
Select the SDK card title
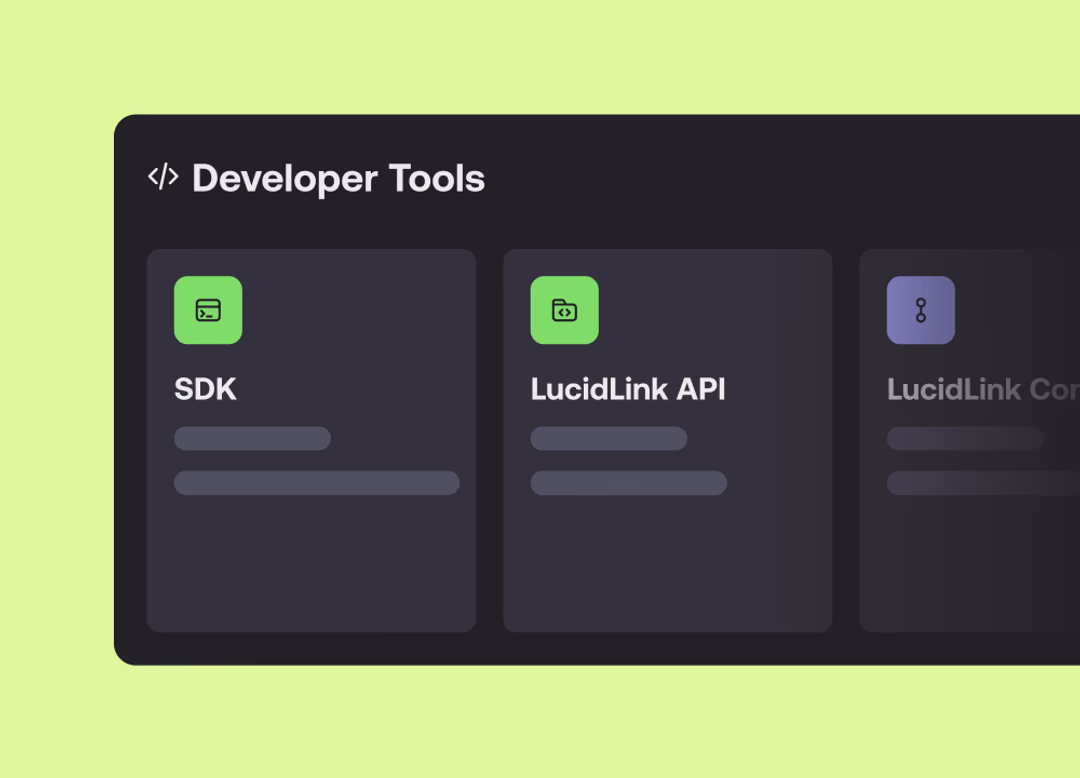point(205,389)
